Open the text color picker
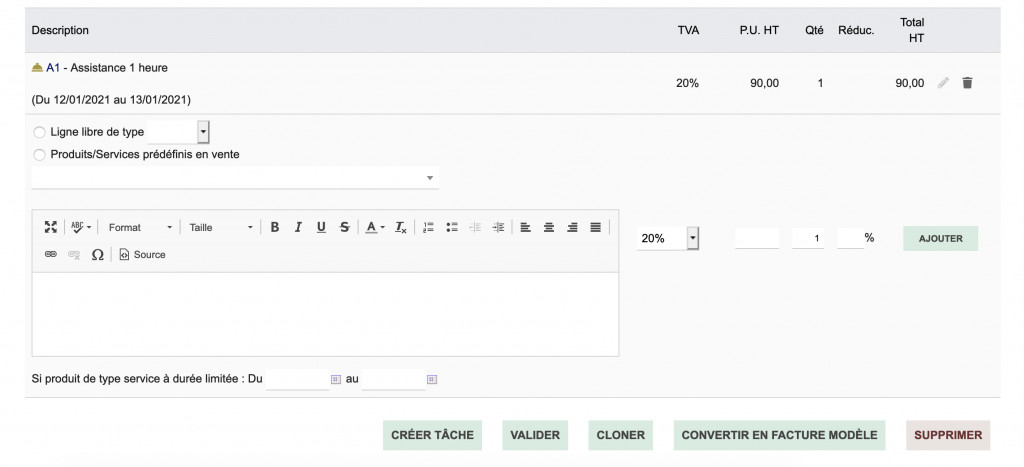1024x467 pixels. [374, 227]
